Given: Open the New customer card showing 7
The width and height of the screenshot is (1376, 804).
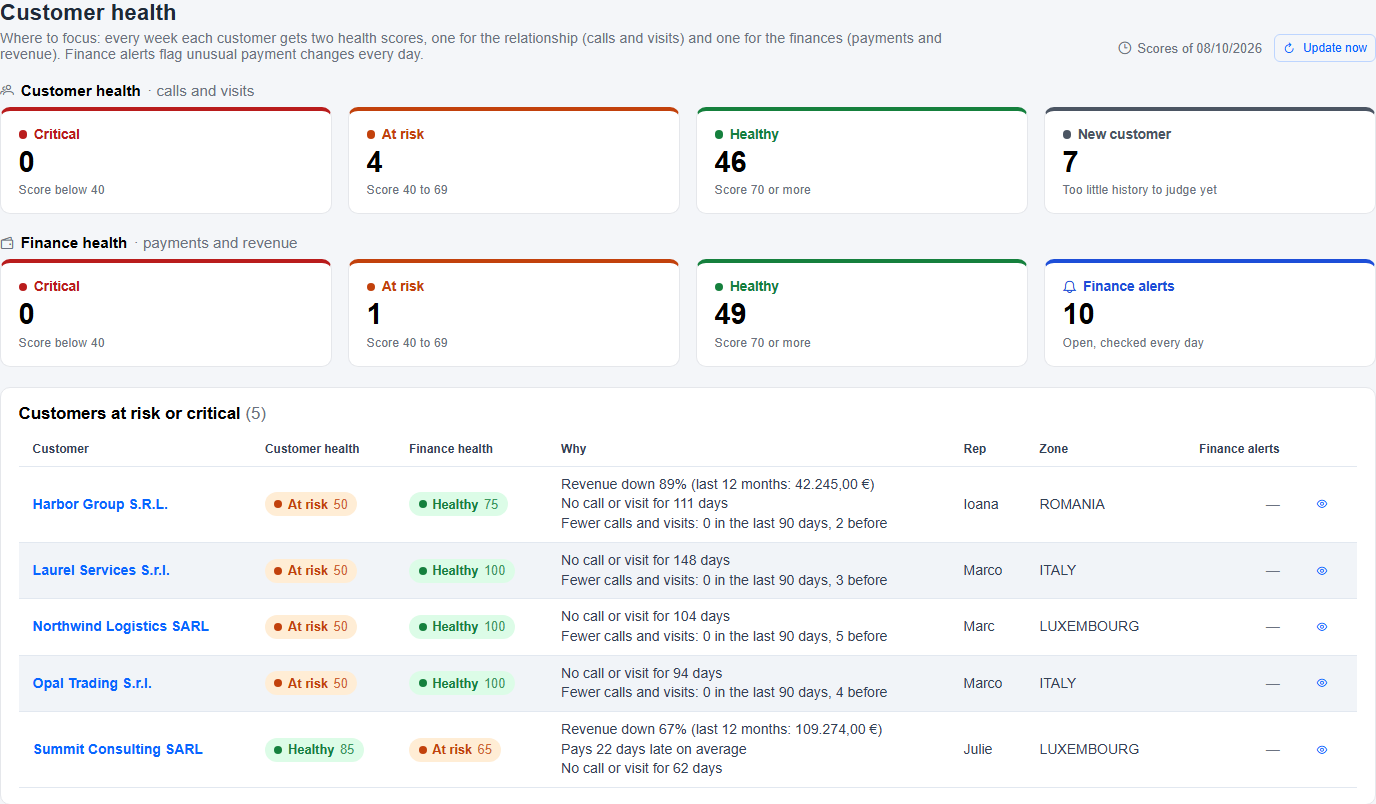Looking at the screenshot, I should coord(1210,160).
